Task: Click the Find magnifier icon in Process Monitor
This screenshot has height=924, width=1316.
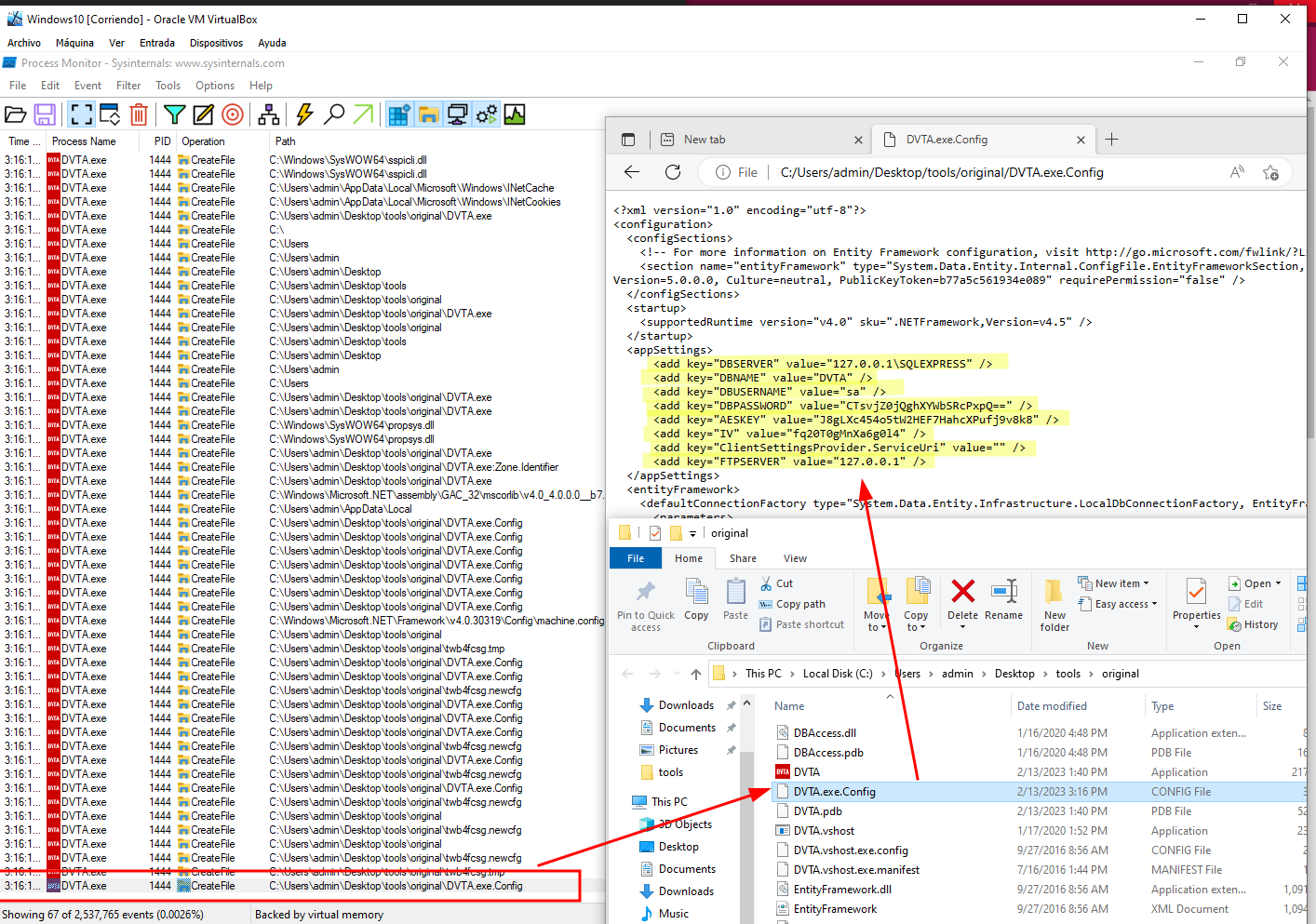Action: (x=334, y=114)
